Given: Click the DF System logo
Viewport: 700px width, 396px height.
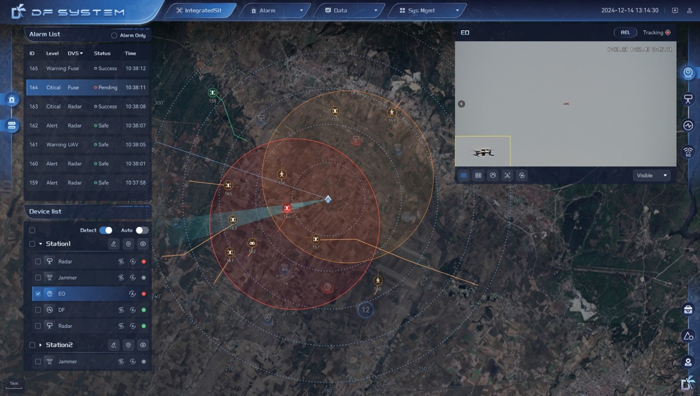Looking at the screenshot, I should (x=68, y=12).
